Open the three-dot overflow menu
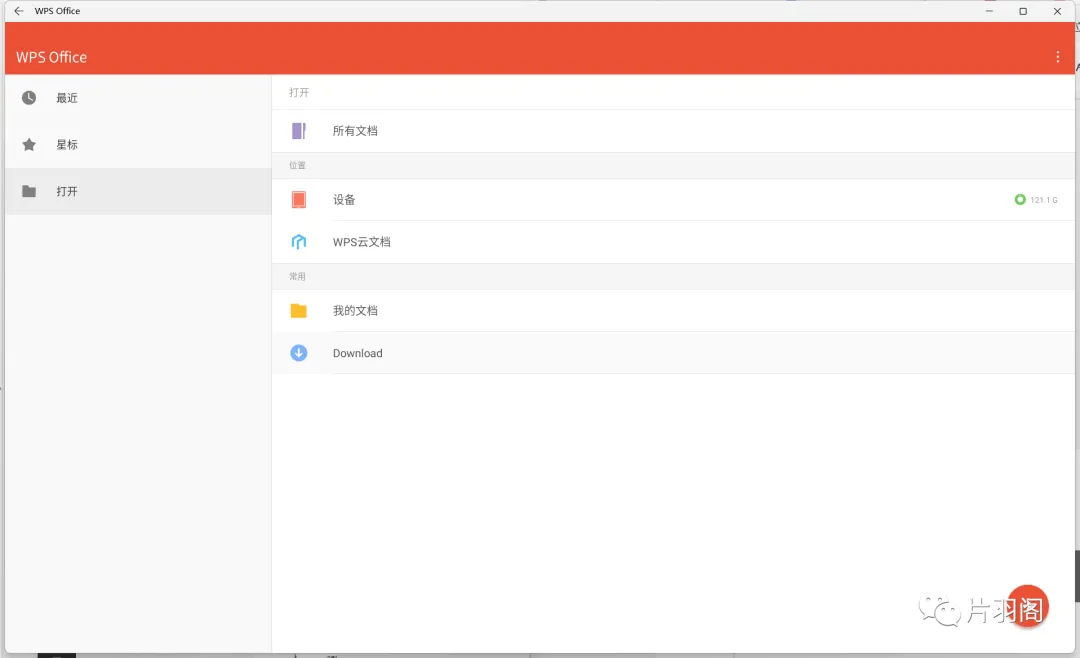 (x=1057, y=57)
